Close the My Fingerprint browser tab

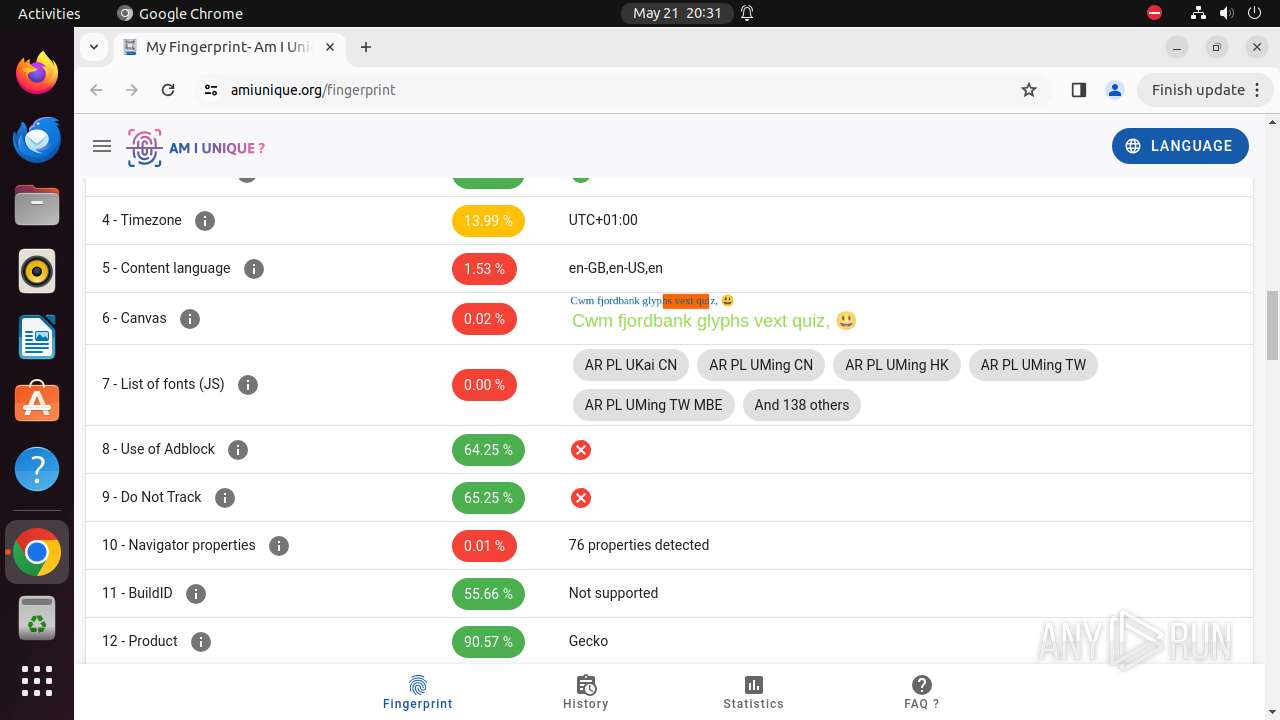[x=331, y=47]
